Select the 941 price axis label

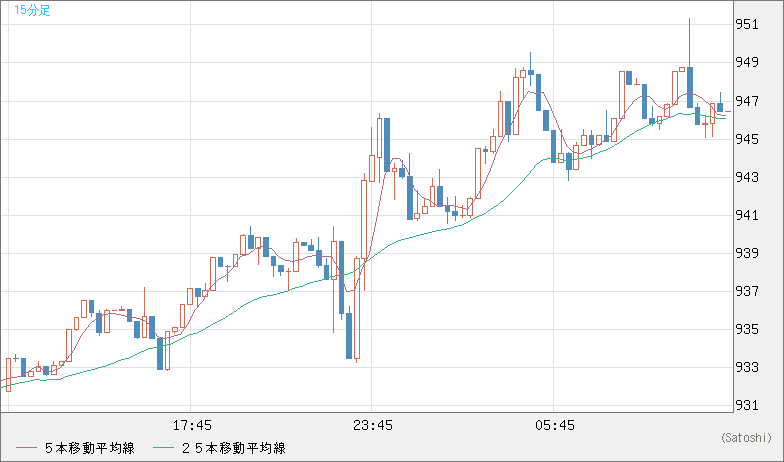pos(746,215)
